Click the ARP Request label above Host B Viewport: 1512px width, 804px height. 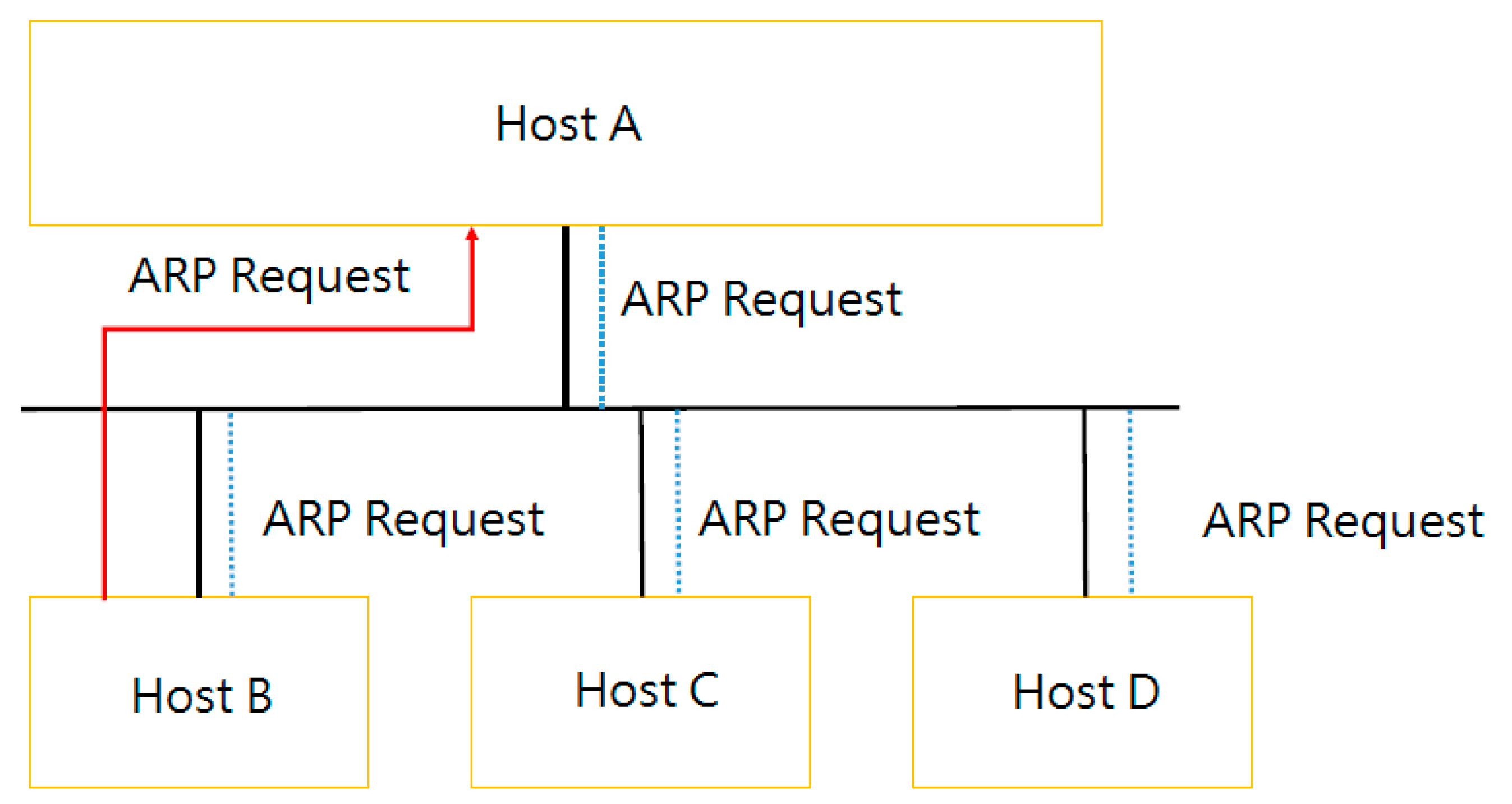[x=403, y=520]
